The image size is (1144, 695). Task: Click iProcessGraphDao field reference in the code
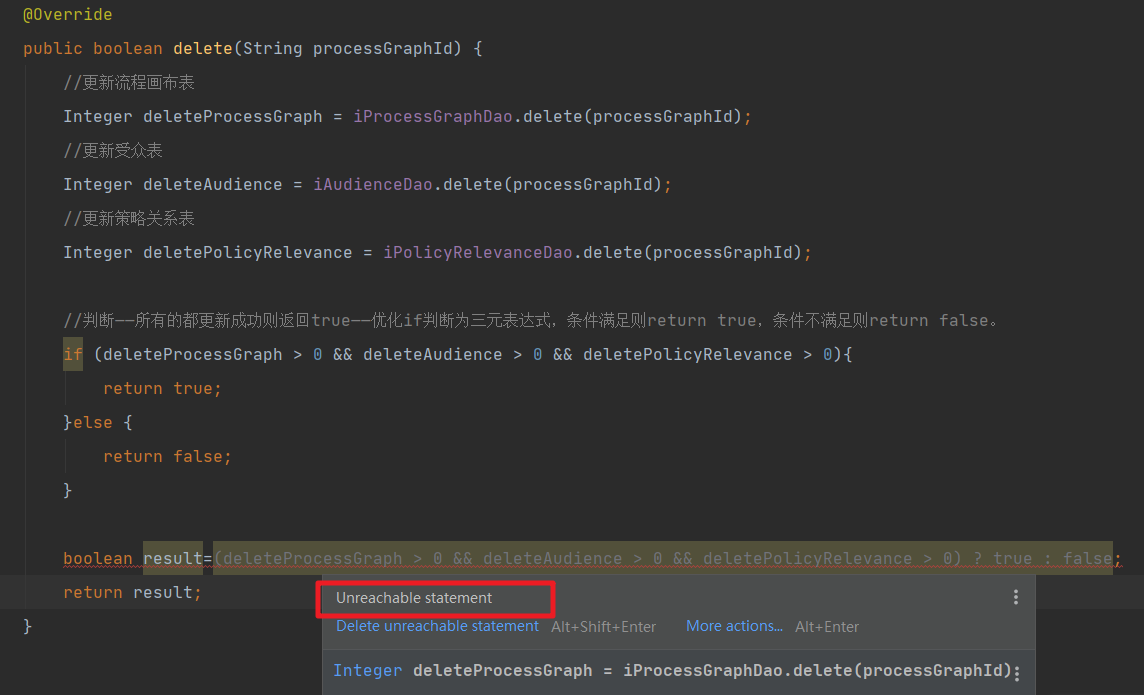[x=433, y=117]
